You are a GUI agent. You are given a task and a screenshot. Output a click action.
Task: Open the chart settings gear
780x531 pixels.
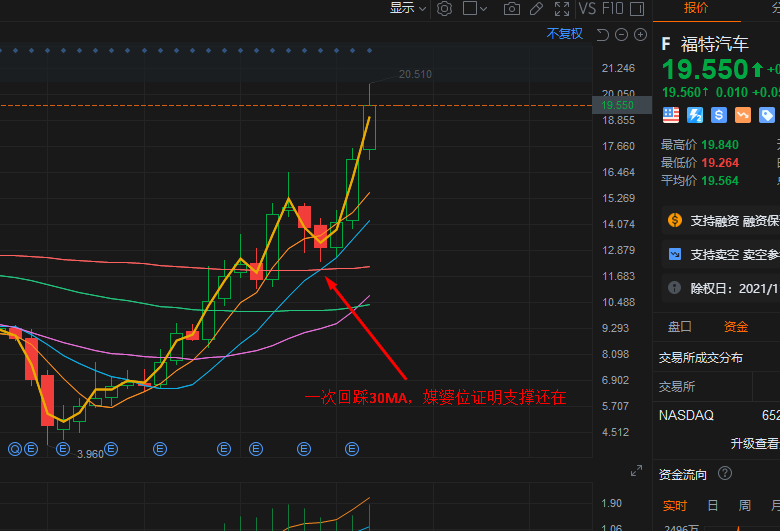tap(444, 8)
